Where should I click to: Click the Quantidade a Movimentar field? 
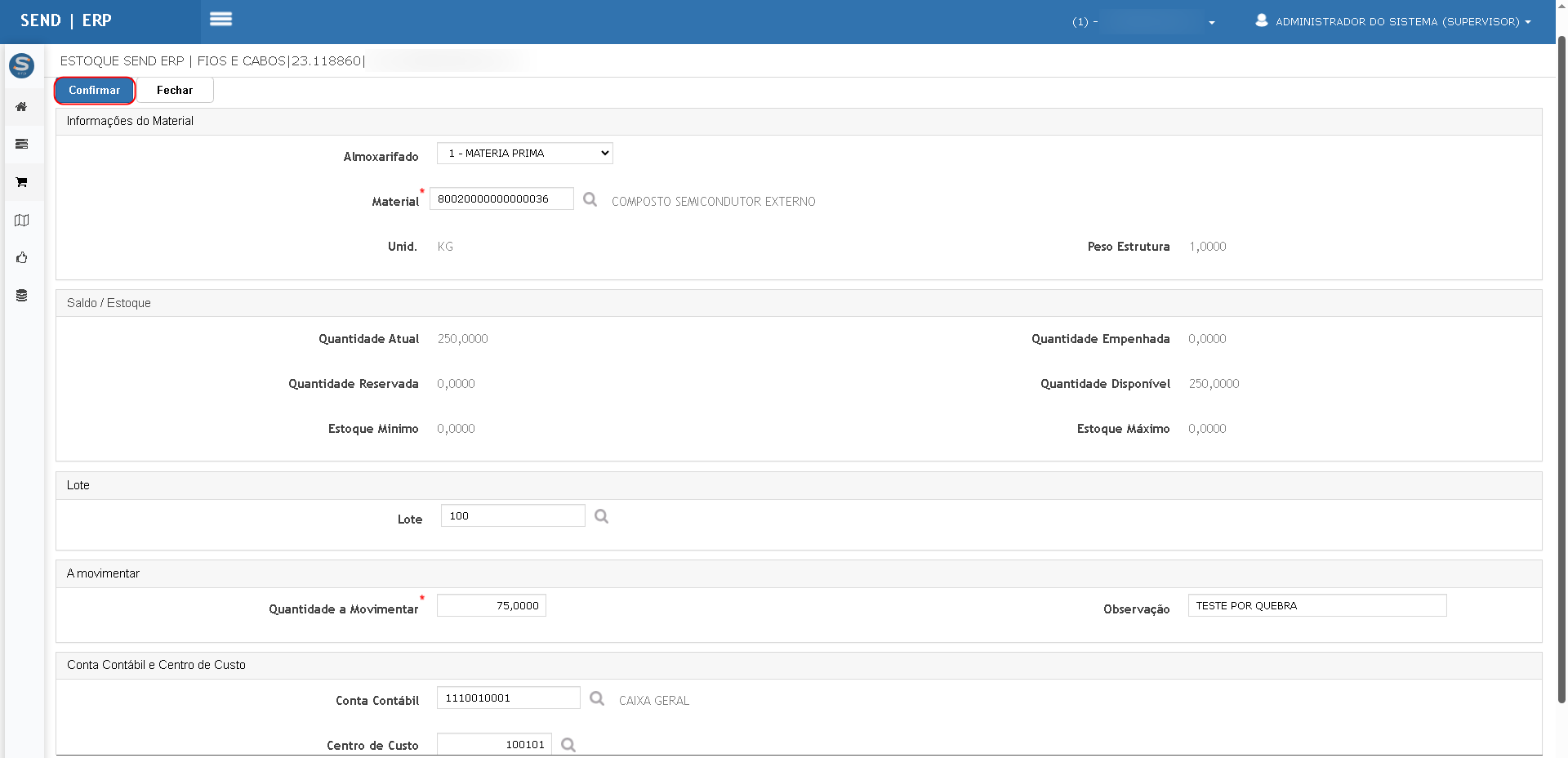491,606
